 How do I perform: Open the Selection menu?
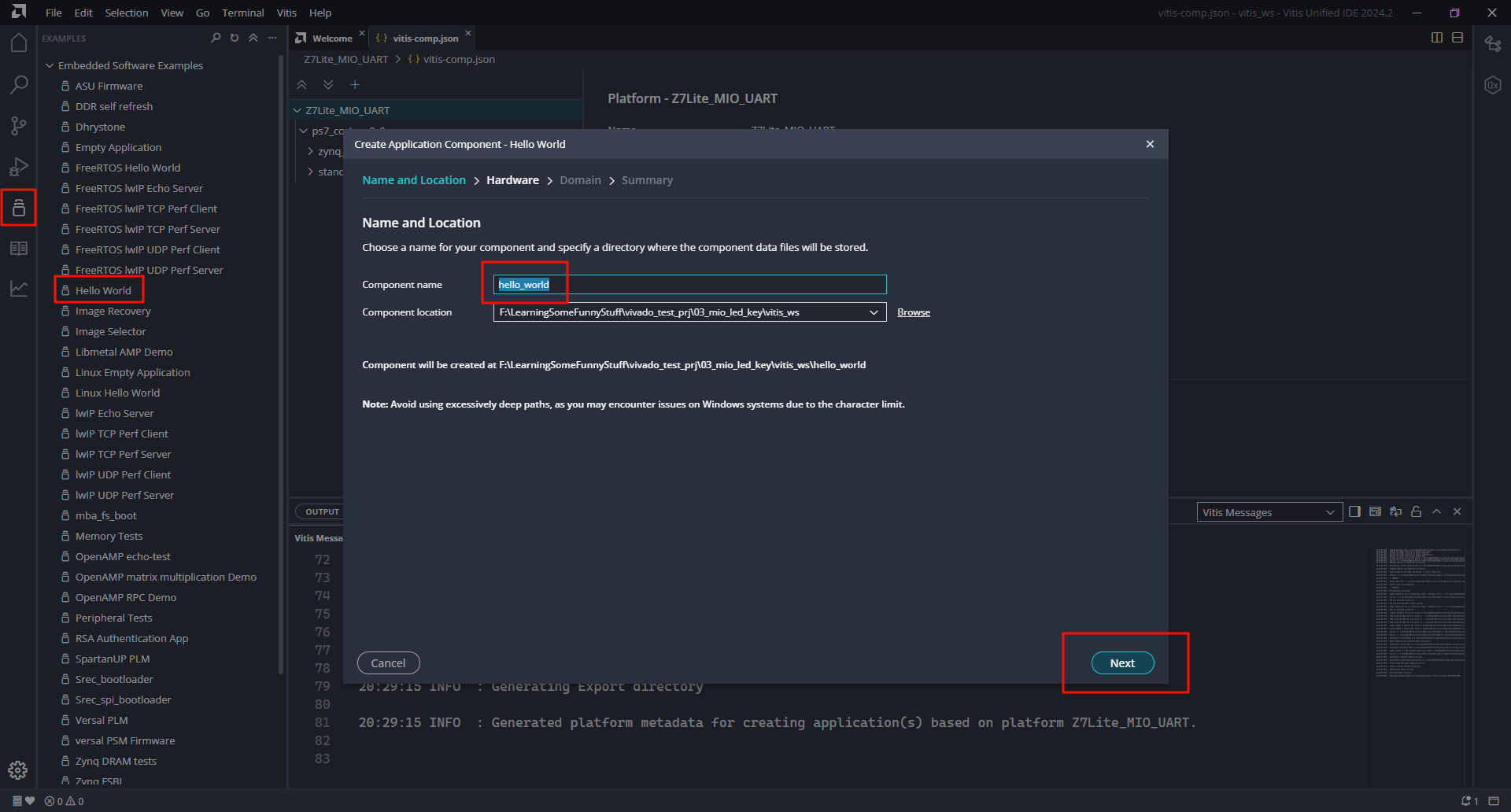click(x=127, y=13)
